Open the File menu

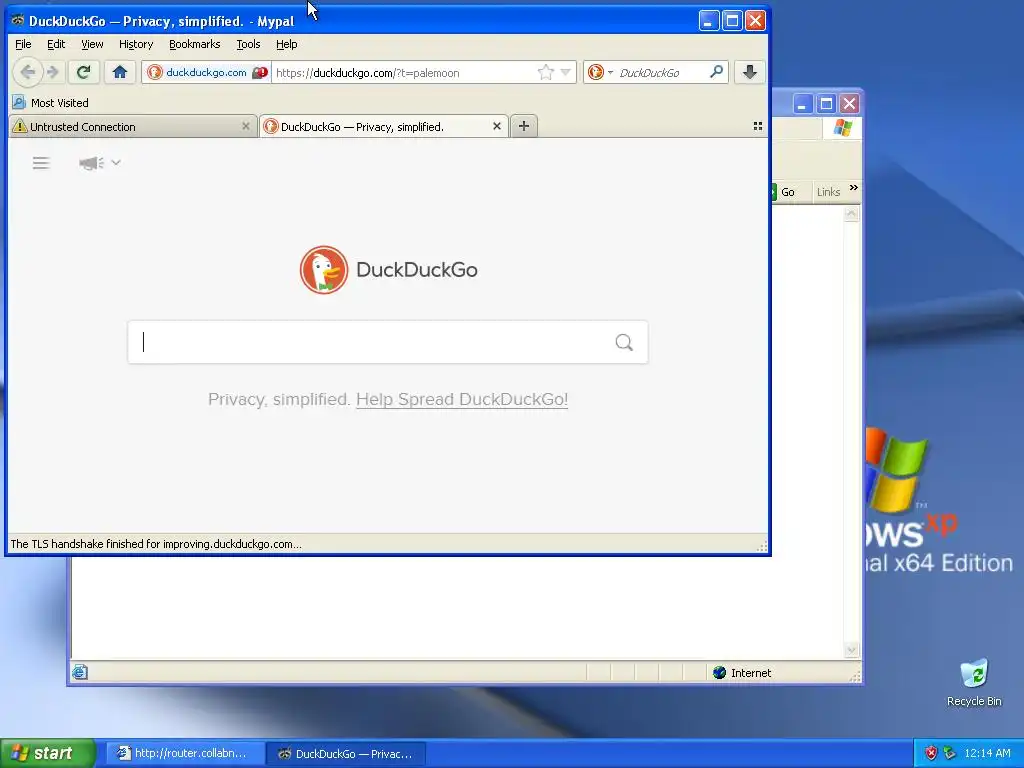pos(23,44)
